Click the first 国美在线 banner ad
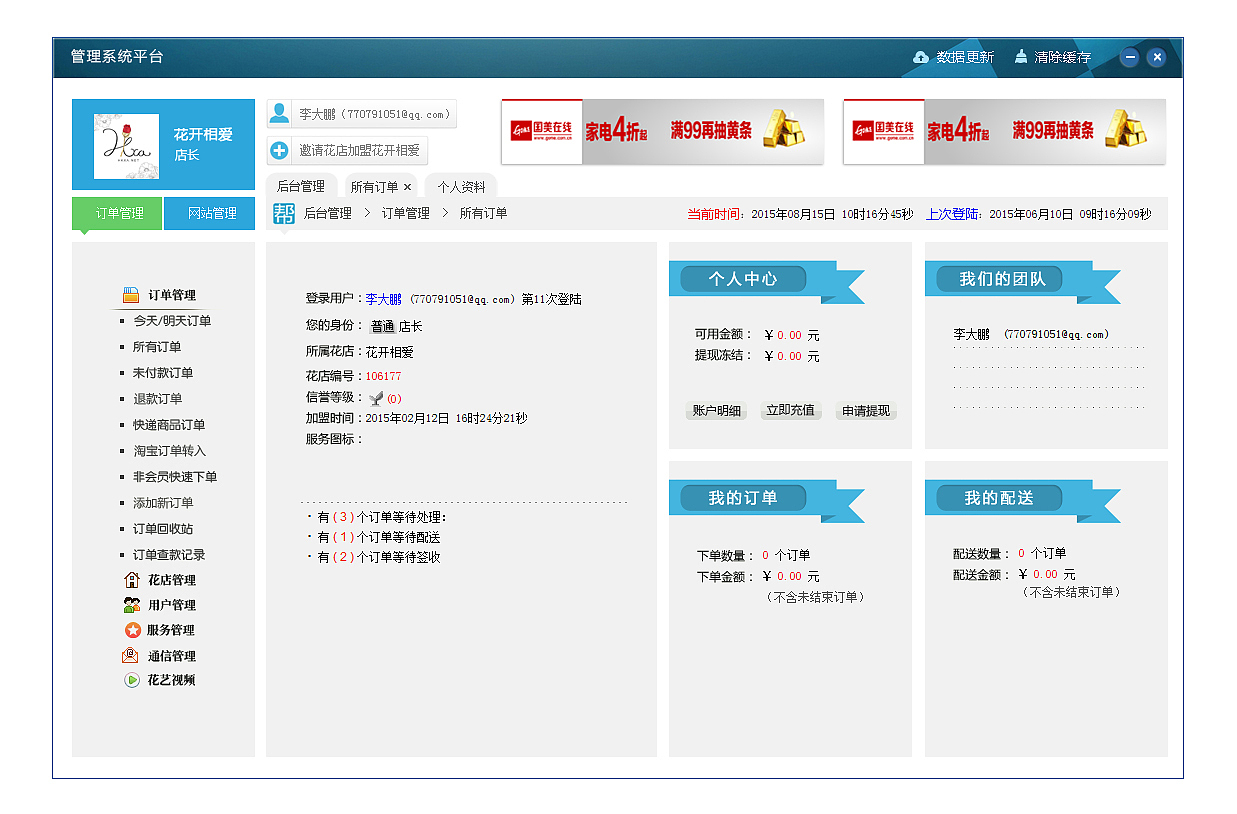Image resolution: width=1237 pixels, height=814 pixels. point(662,131)
